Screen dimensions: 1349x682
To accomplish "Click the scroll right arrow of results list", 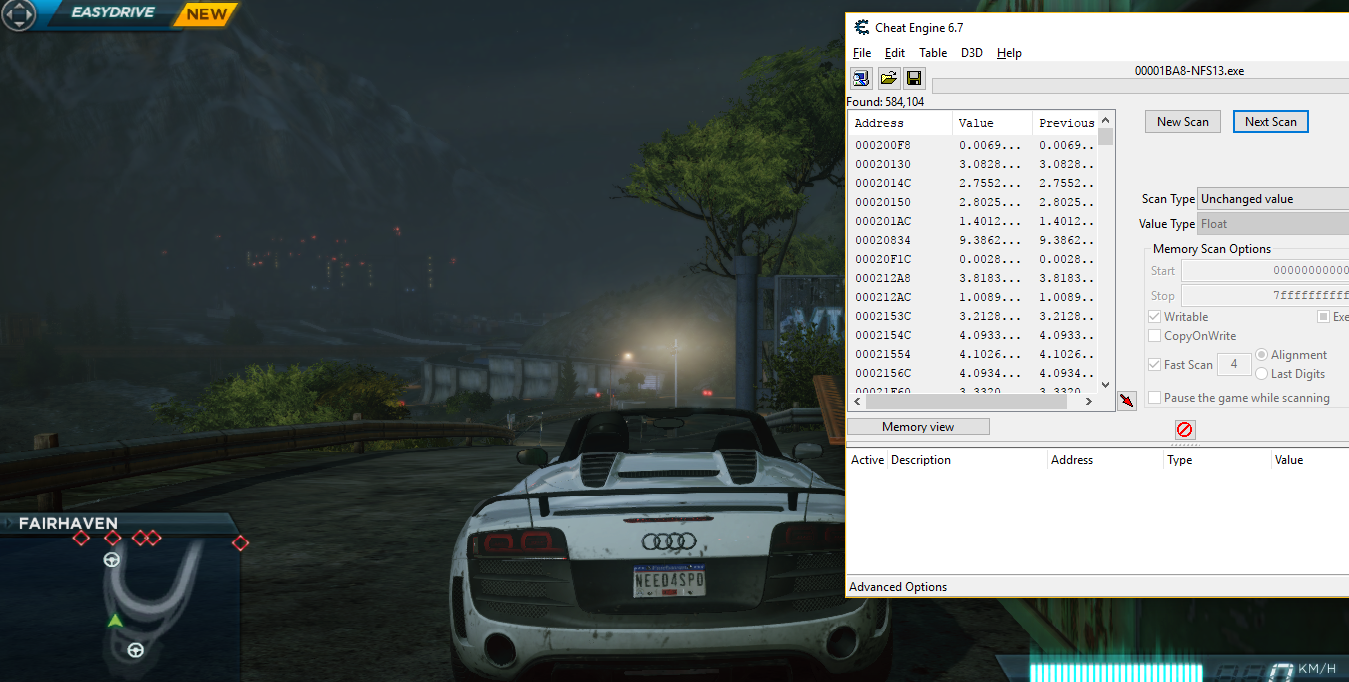I will [1089, 401].
